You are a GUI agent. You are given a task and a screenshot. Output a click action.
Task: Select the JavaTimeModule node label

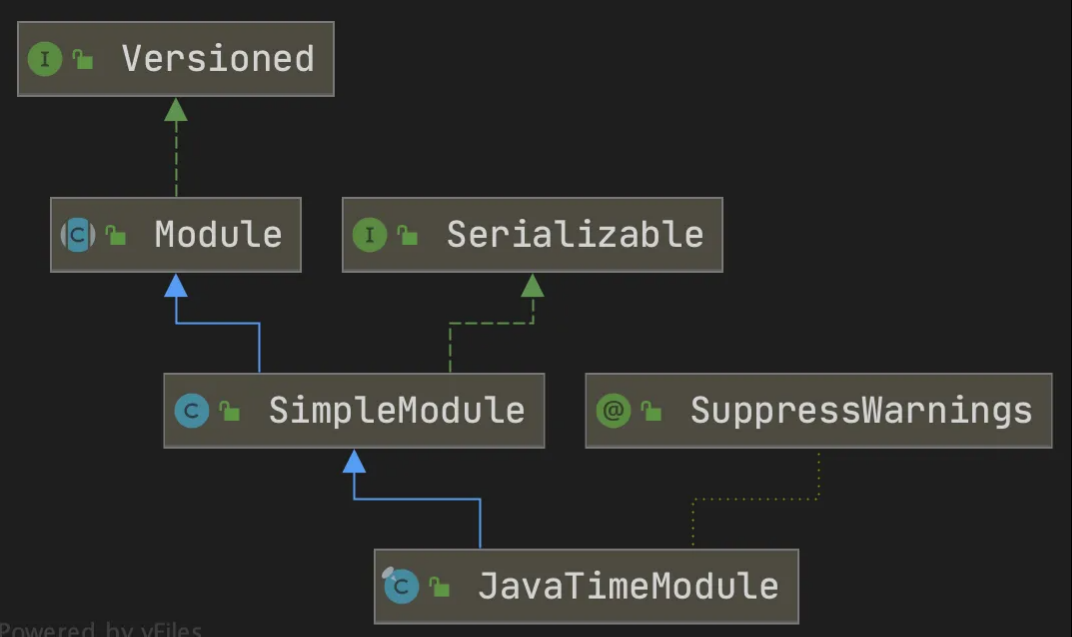pyautogui.click(x=628, y=586)
